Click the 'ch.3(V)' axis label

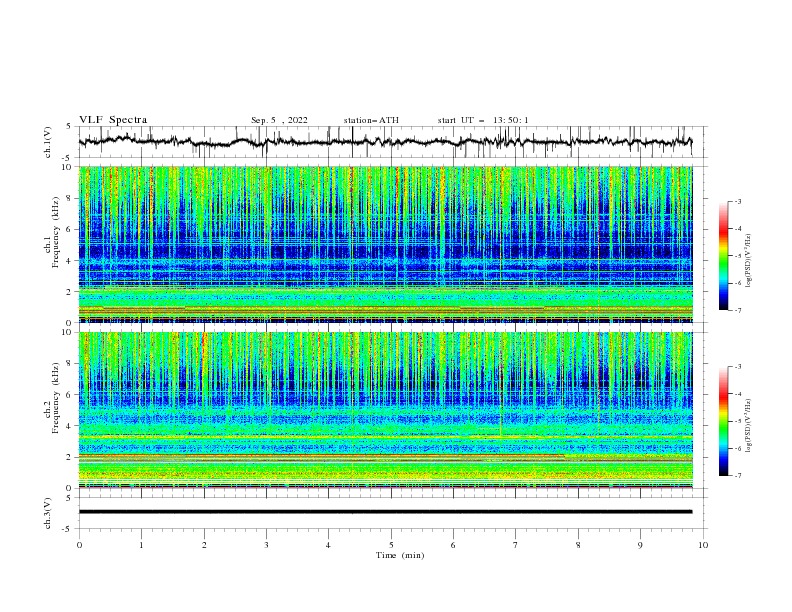point(48,513)
